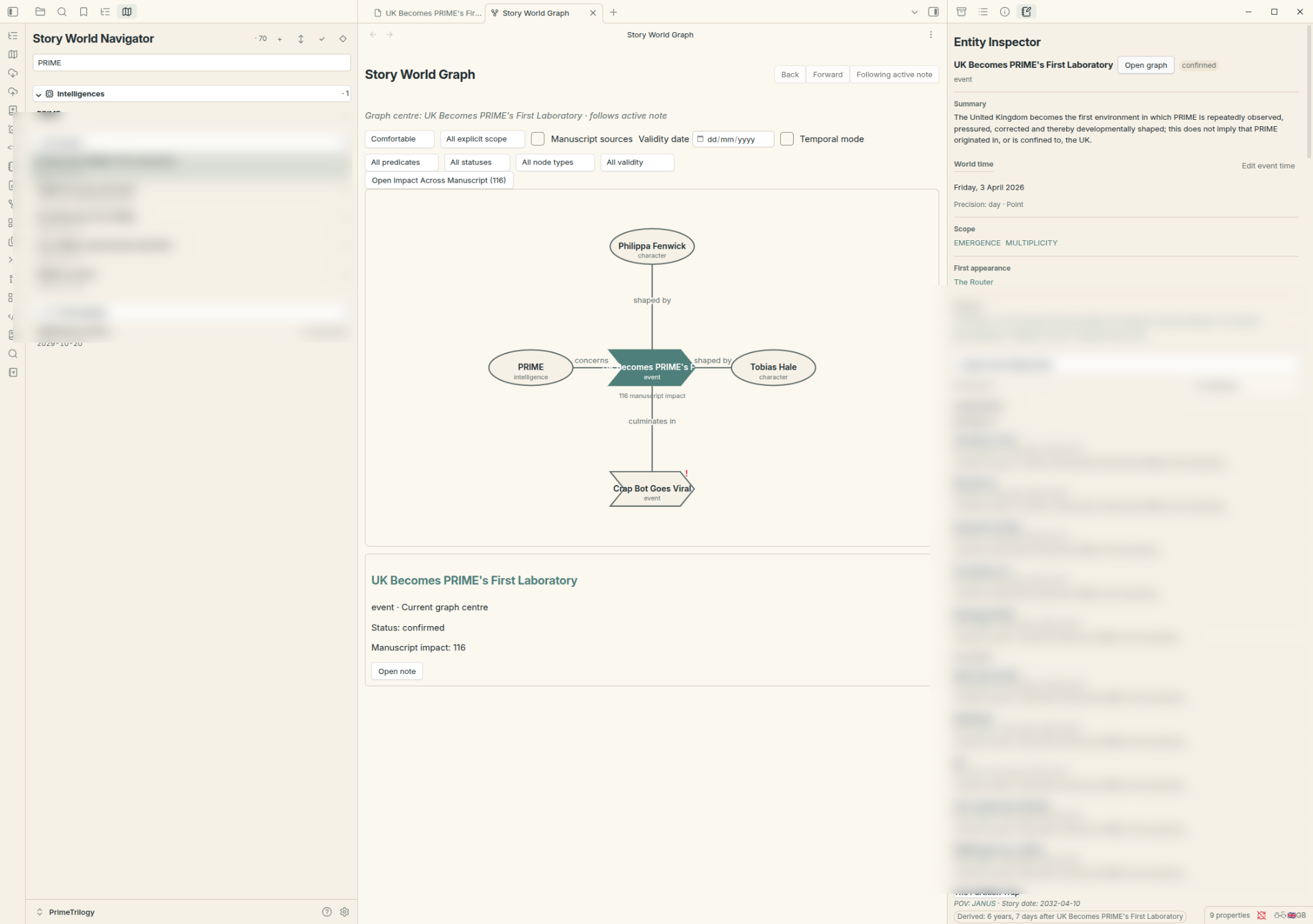
Task: Click Open Impact Across Manuscript (116) button
Action: click(x=439, y=181)
